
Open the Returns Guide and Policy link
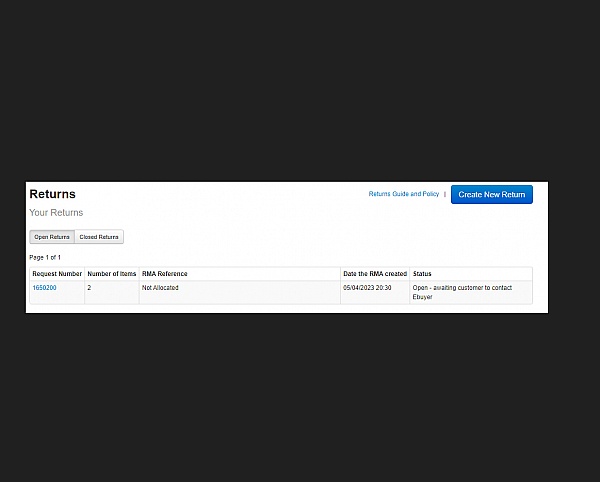404,194
